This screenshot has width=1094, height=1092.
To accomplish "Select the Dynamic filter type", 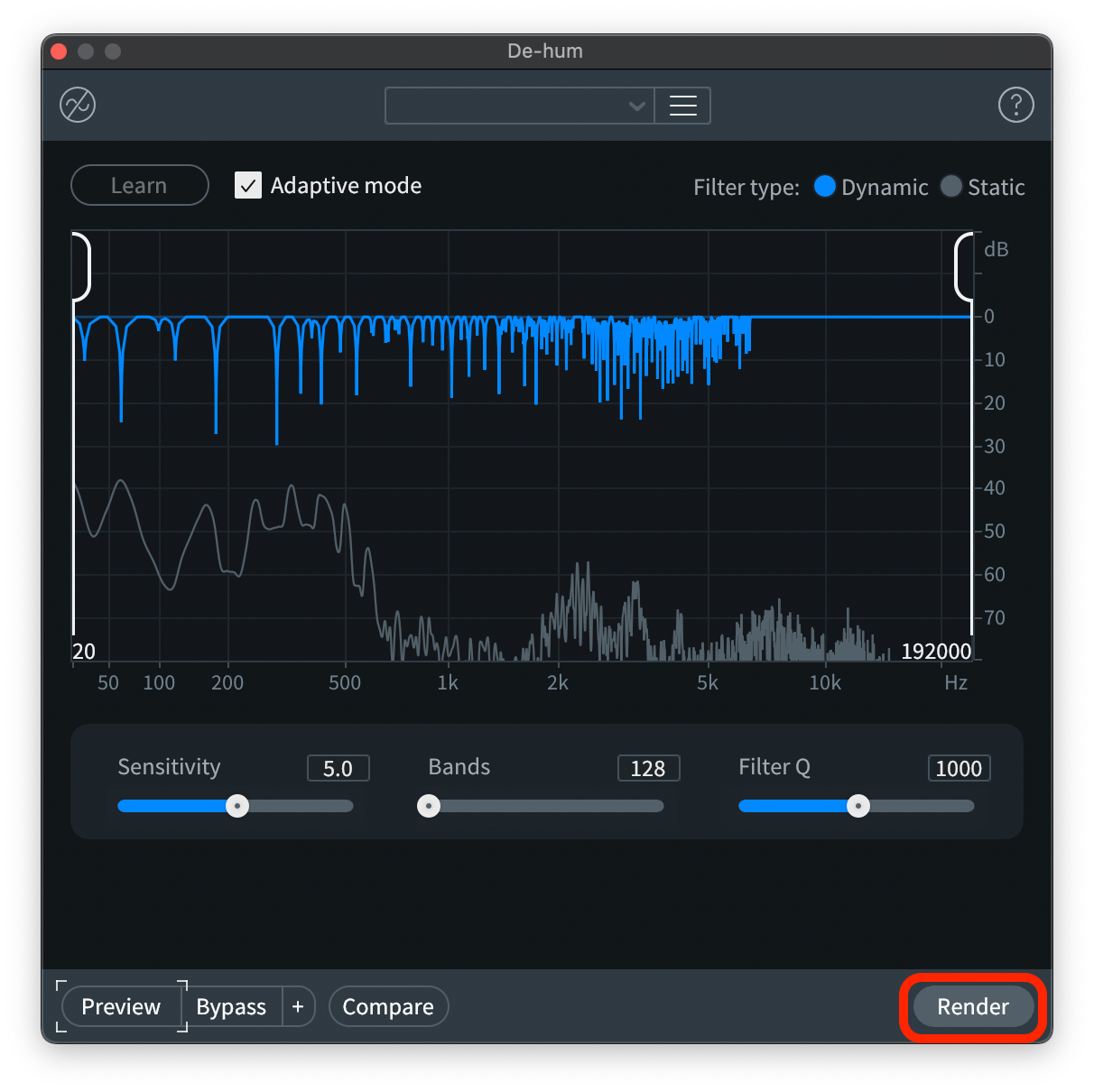I will (824, 187).
